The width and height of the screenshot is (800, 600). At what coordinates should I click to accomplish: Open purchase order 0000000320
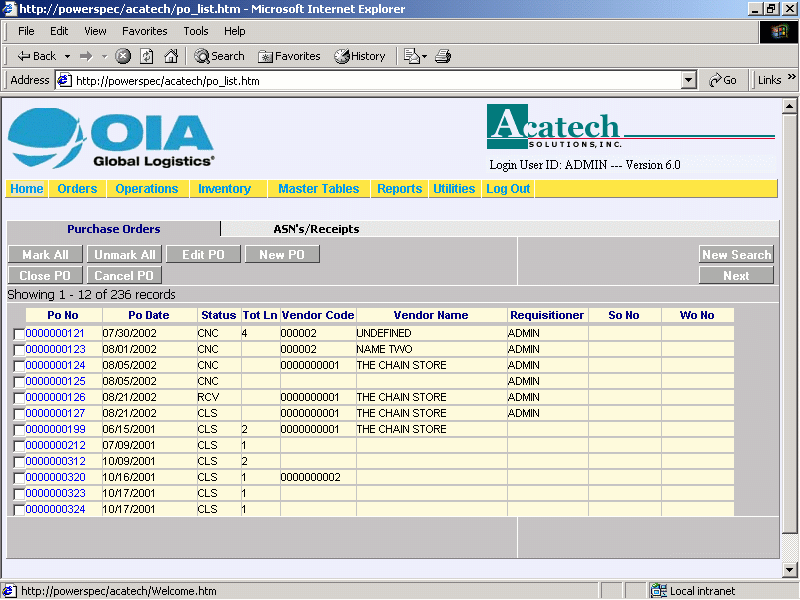56,478
